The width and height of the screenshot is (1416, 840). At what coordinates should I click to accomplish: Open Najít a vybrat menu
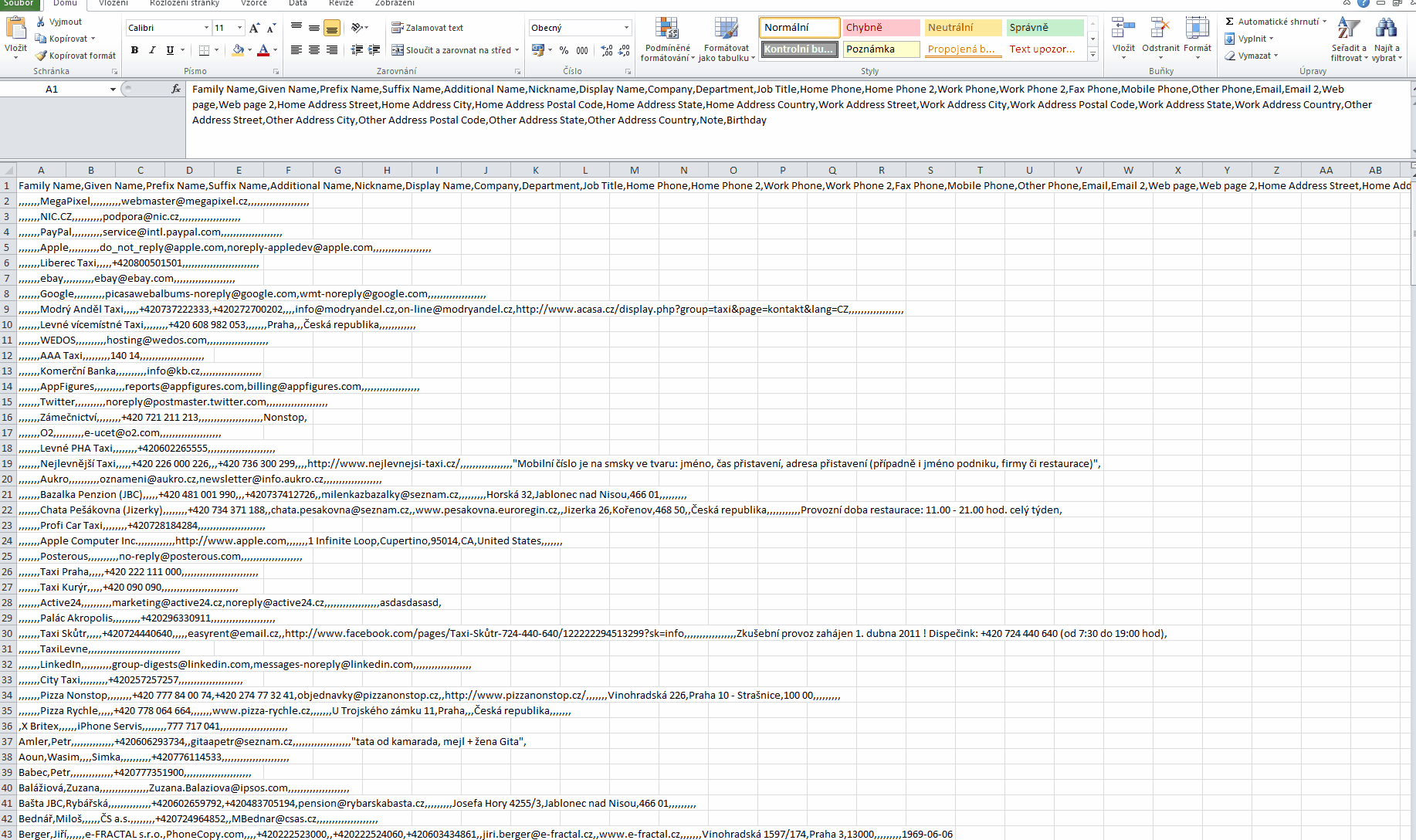coord(1386,39)
